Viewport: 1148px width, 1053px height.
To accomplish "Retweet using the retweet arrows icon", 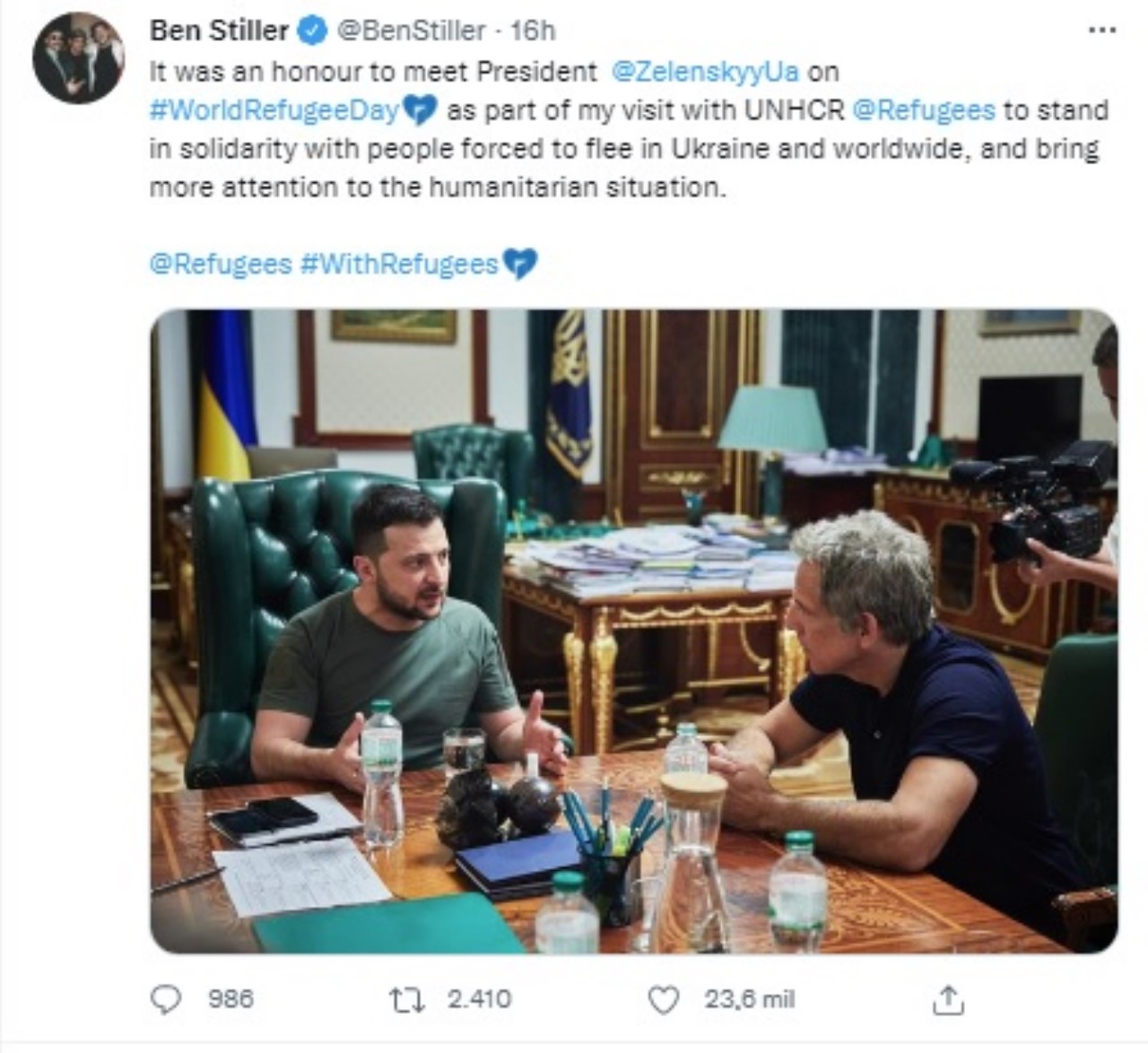I will click(408, 999).
